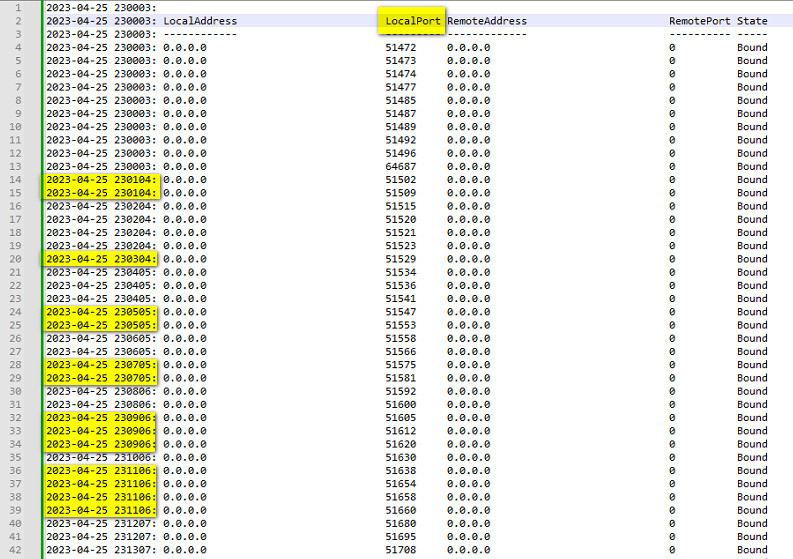Select the outlier port 64687
Viewport: 793px width, 559px height.
[401, 166]
